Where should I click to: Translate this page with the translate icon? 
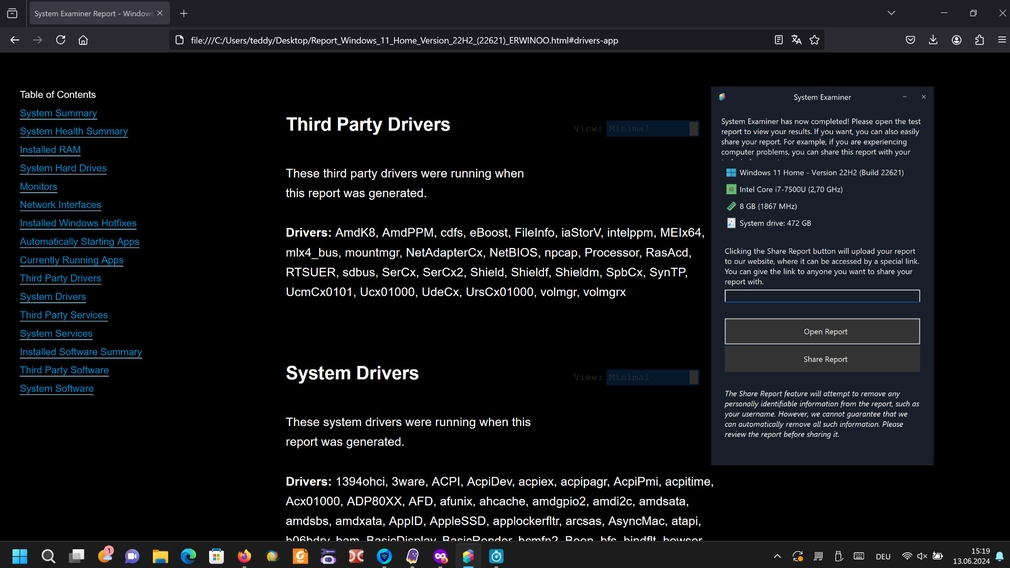[x=796, y=40]
